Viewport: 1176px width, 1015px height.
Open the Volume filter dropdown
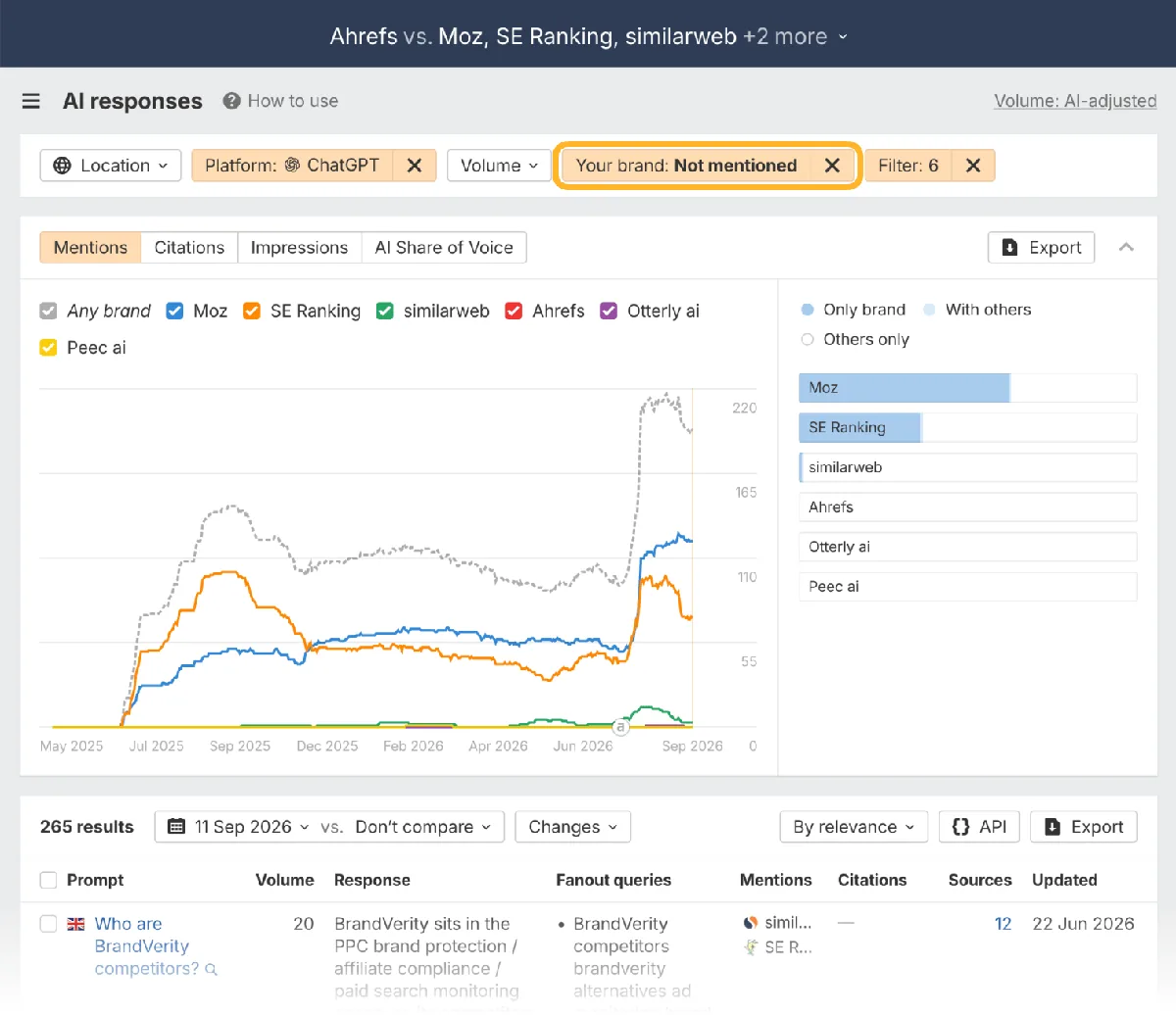499,166
